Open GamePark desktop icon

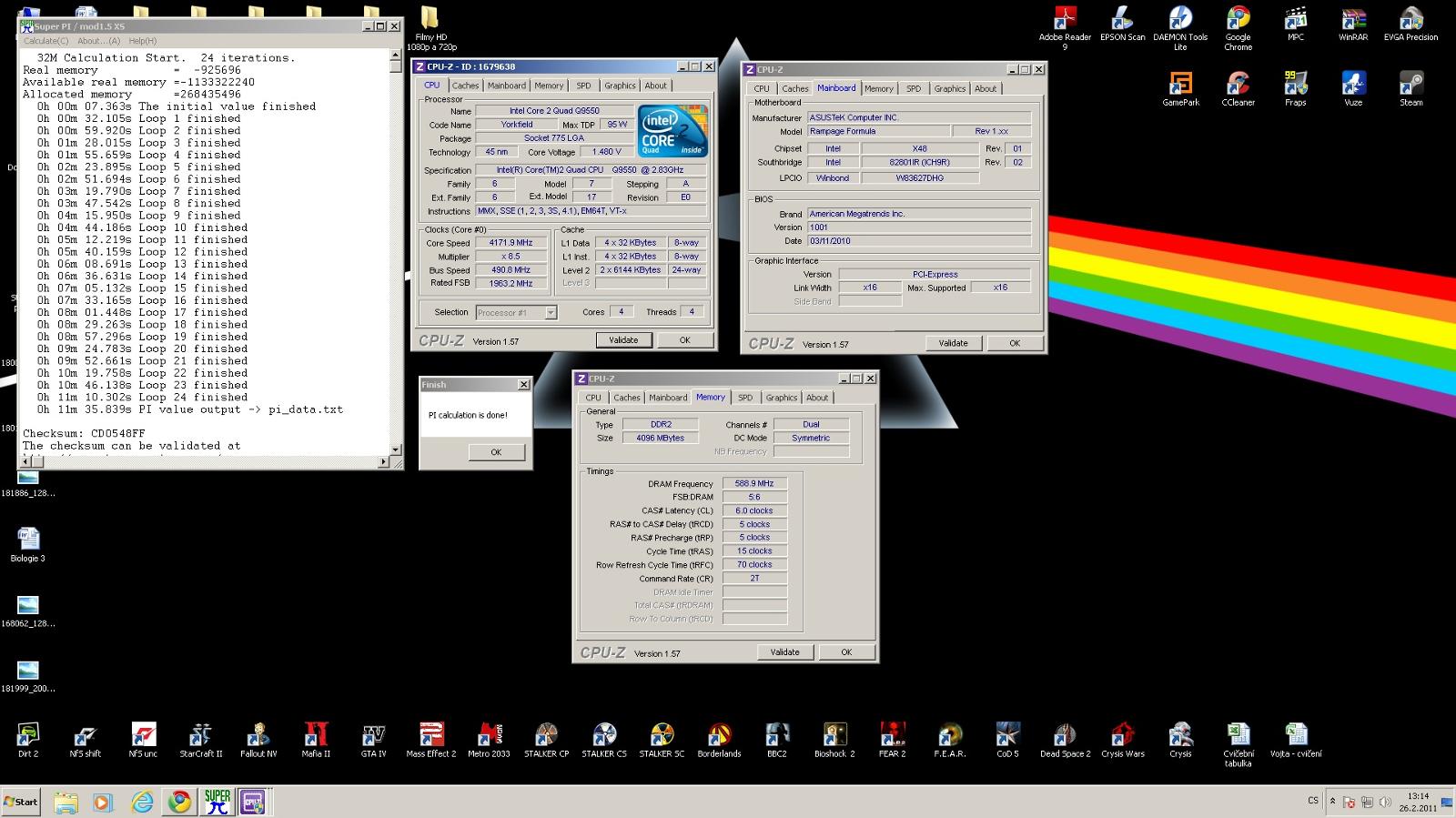(x=1180, y=89)
